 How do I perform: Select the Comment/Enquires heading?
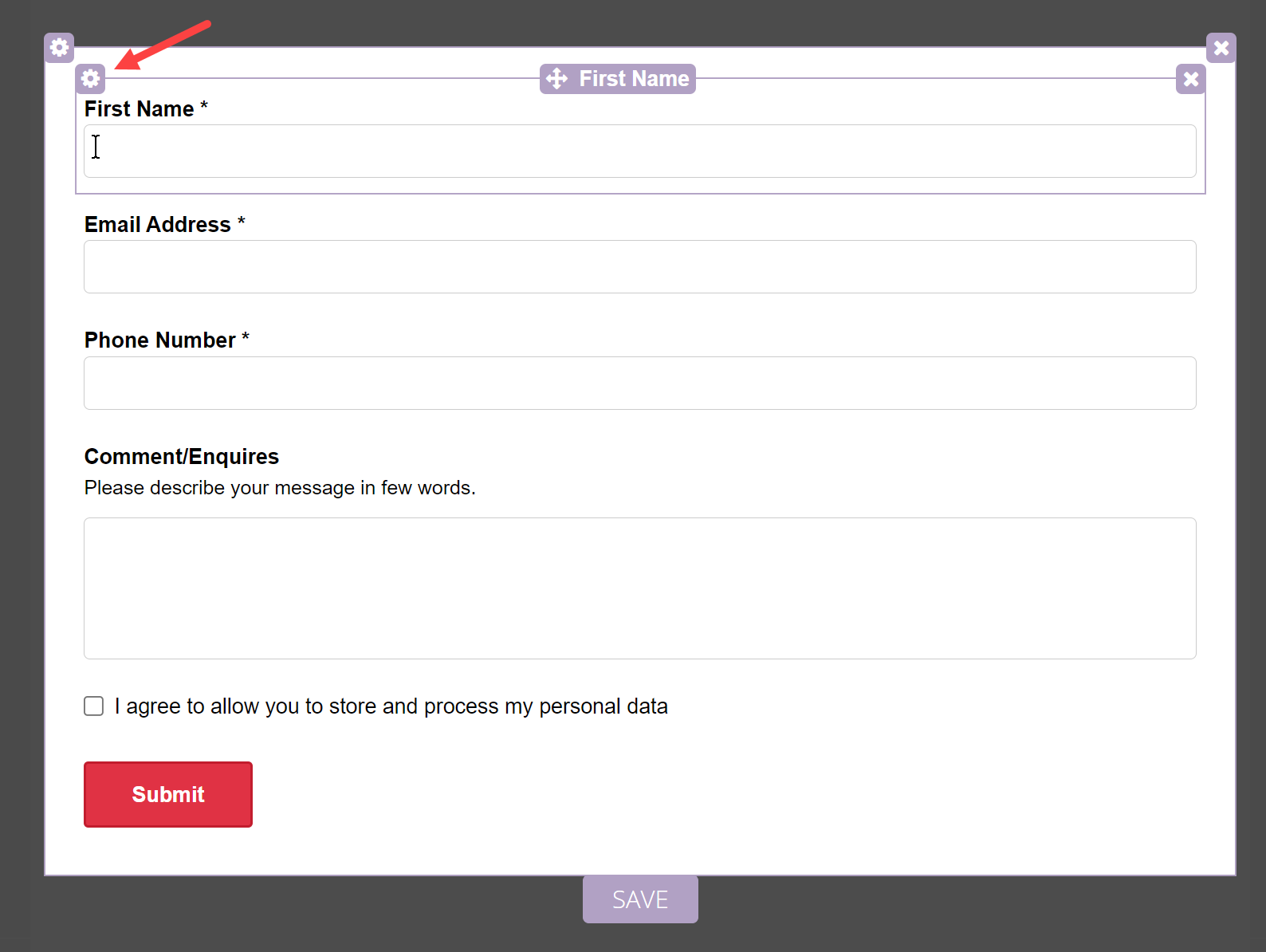(182, 457)
